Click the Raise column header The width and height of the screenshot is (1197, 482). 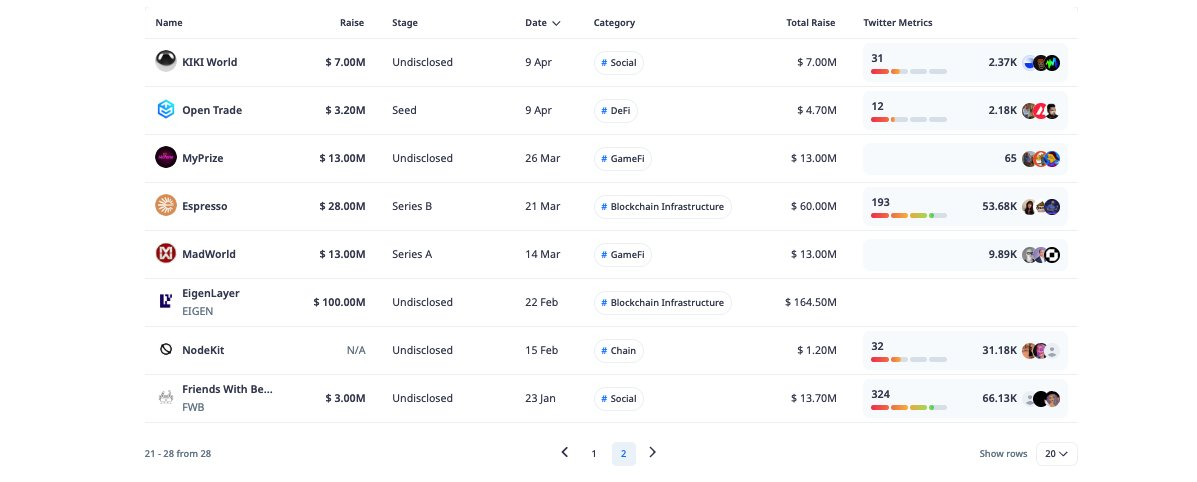[x=352, y=23]
